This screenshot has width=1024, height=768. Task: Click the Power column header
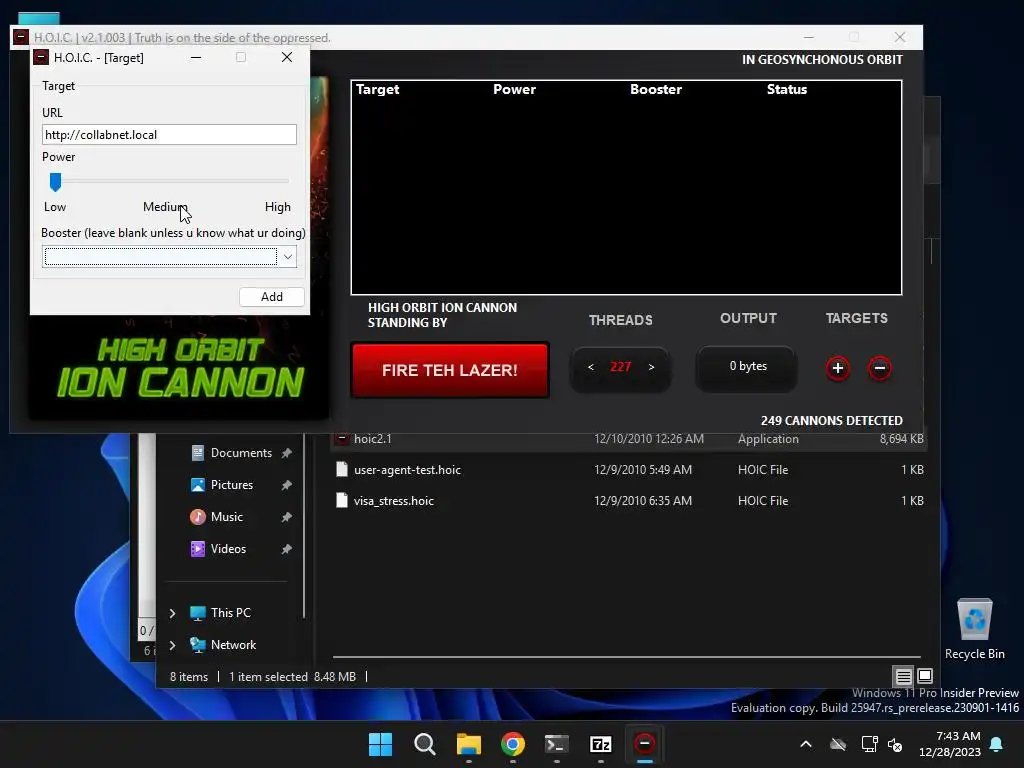tap(514, 89)
